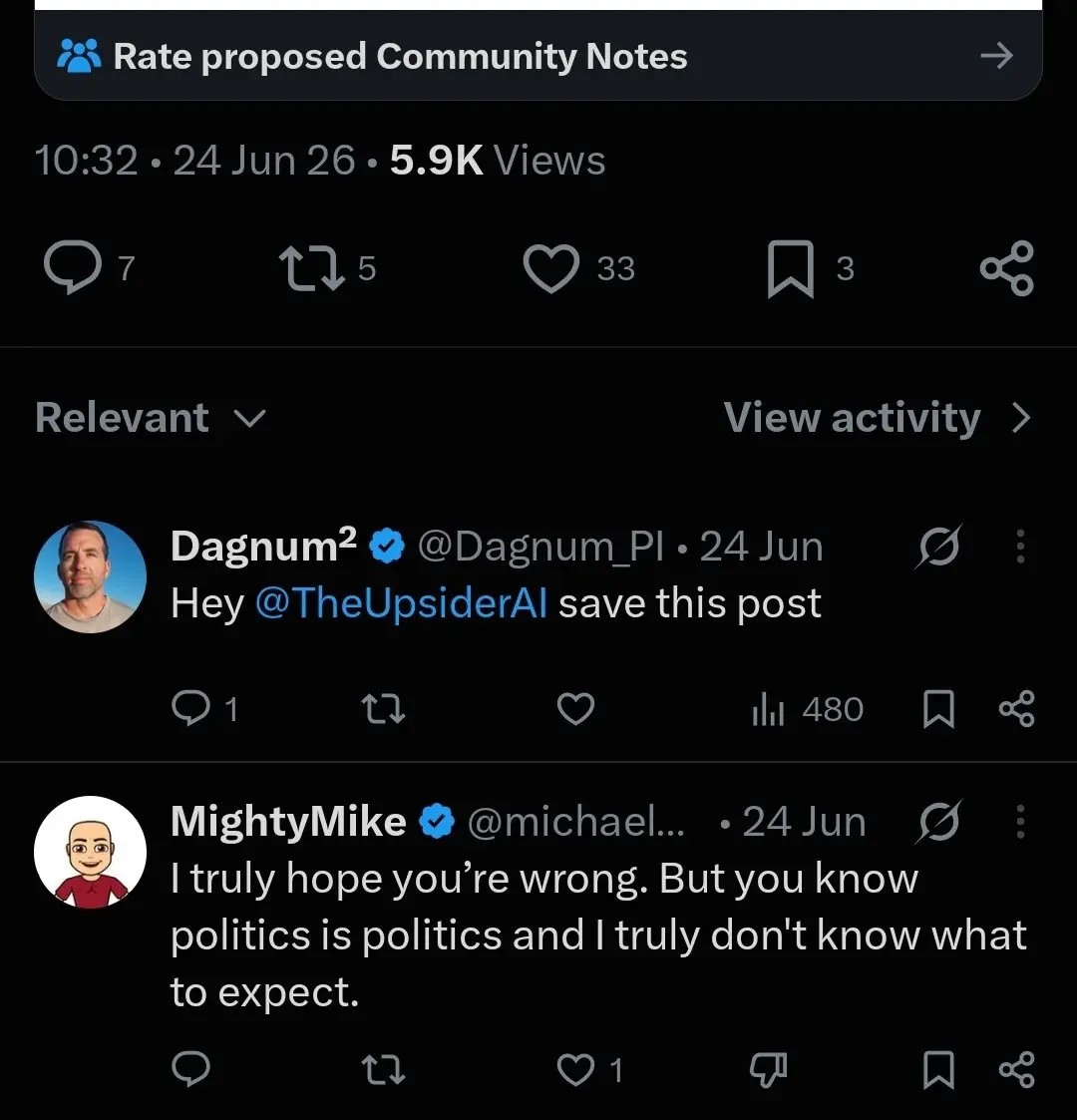Open Dagnum² profile picture
This screenshot has height=1120, width=1077.
[x=90, y=576]
